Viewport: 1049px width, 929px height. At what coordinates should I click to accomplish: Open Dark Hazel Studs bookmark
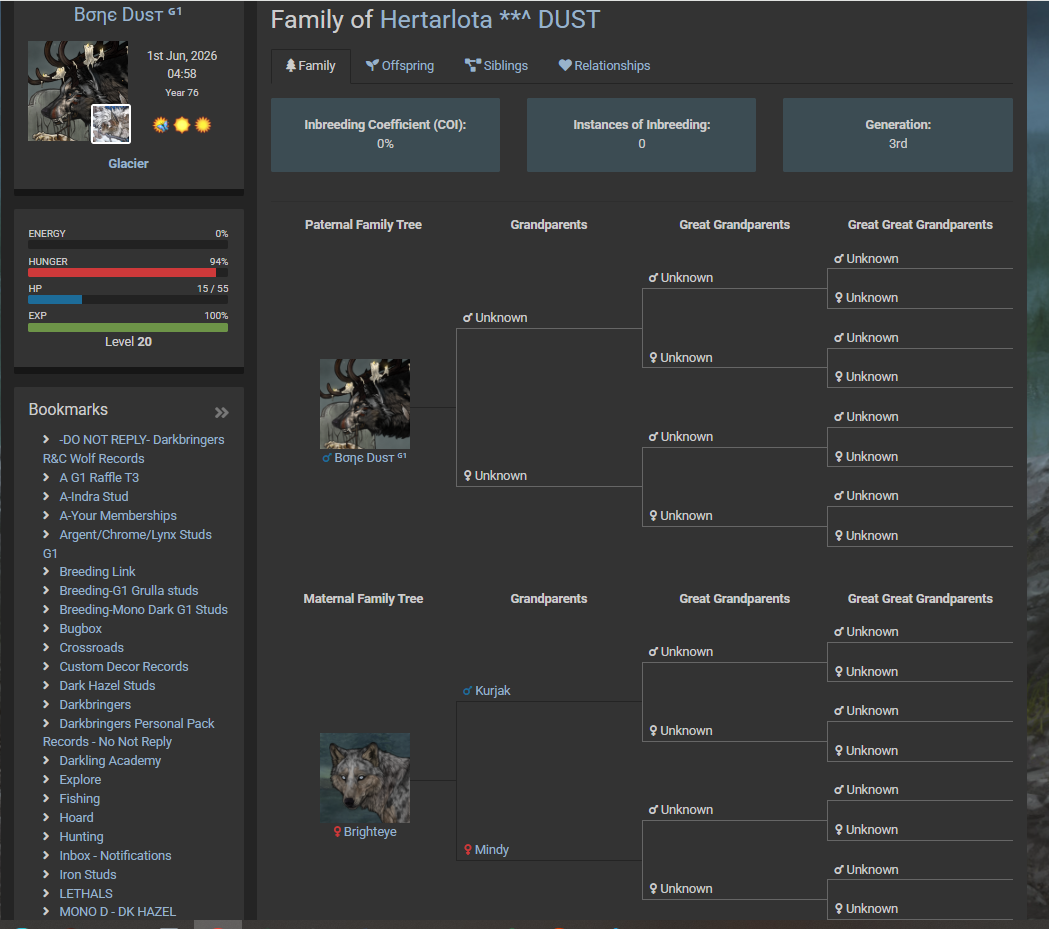[107, 686]
